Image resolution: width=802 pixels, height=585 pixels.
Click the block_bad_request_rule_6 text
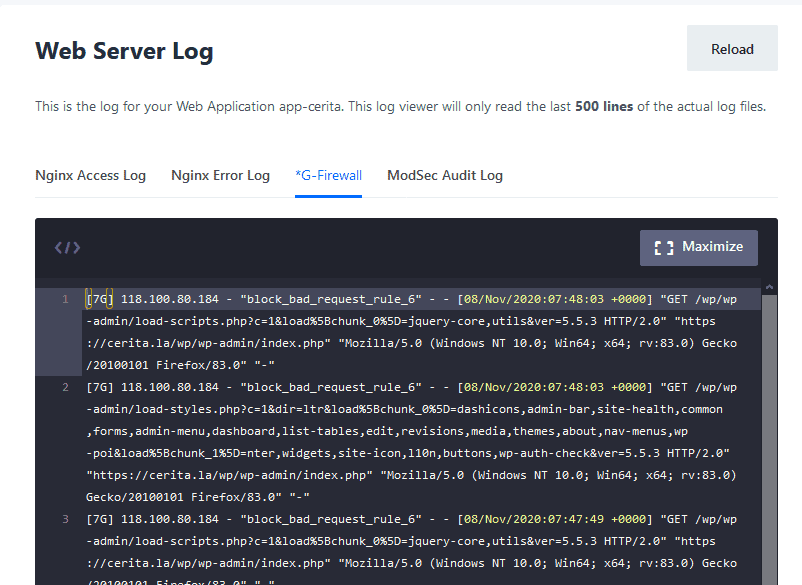click(330, 298)
